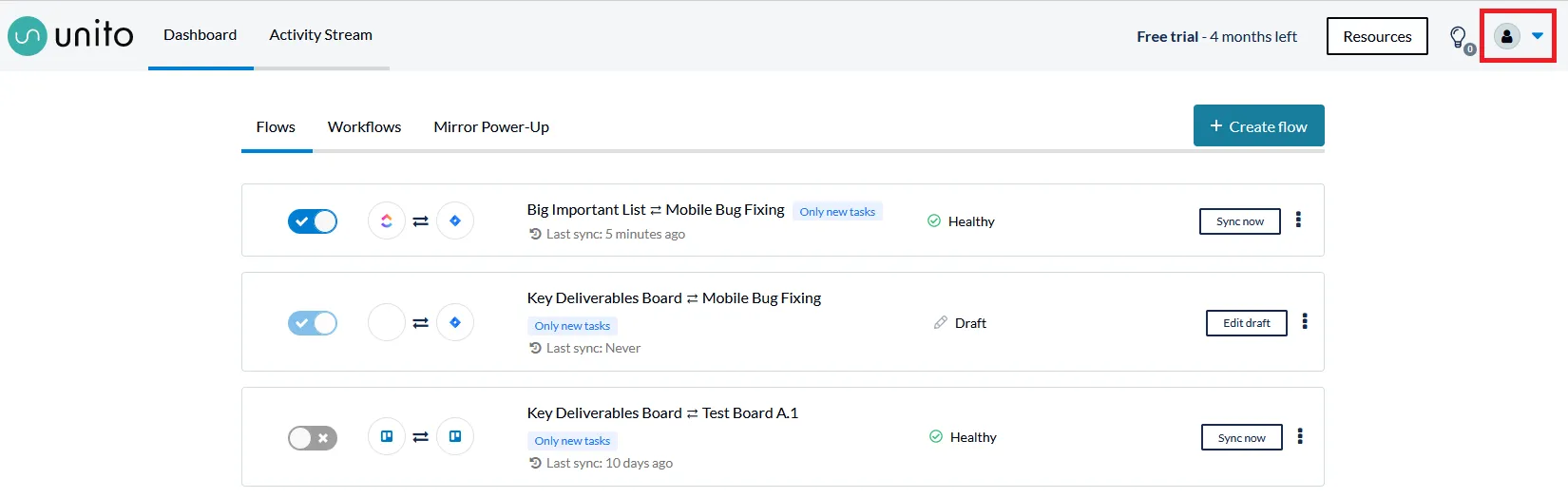Open more options for Big Important List flow

click(x=1298, y=220)
